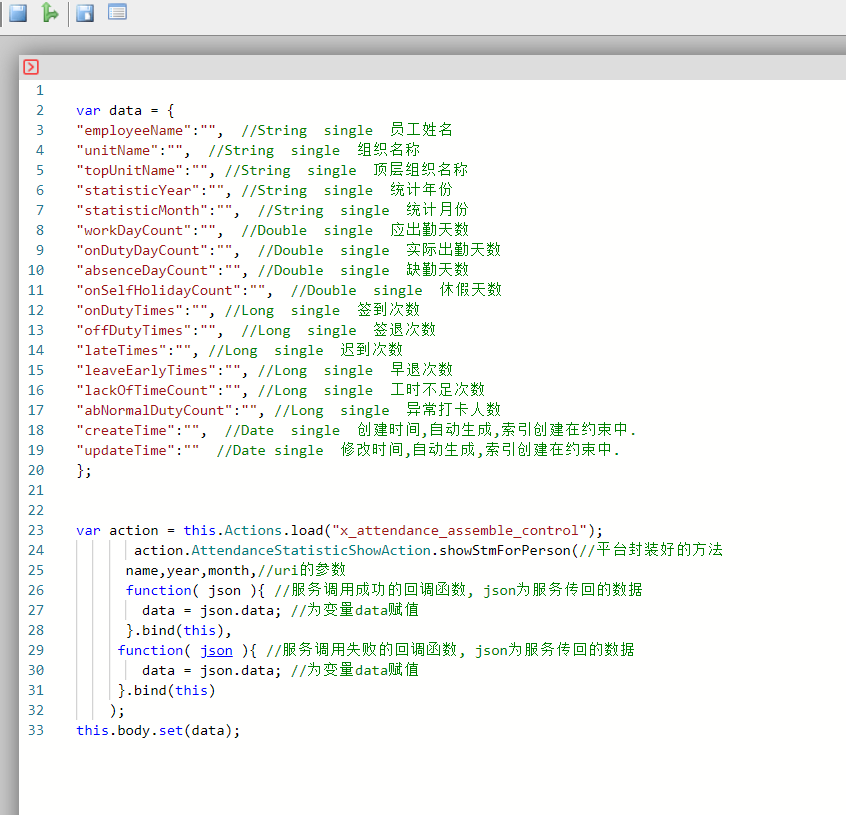Click the underlined json parameter on line 29
Image resolution: width=846 pixels, height=815 pixels.
[216, 650]
